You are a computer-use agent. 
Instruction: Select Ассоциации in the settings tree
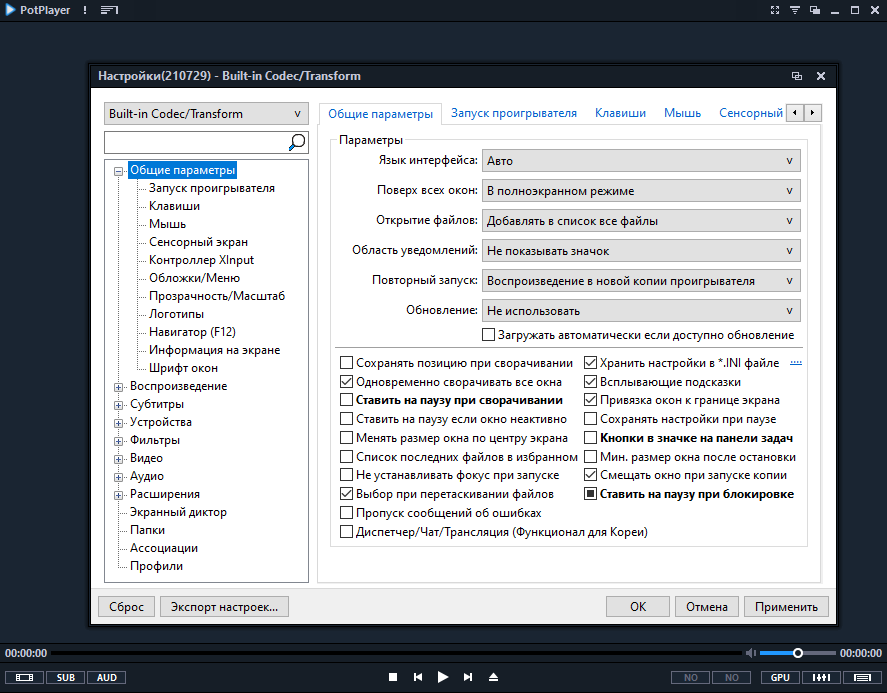tap(163, 548)
